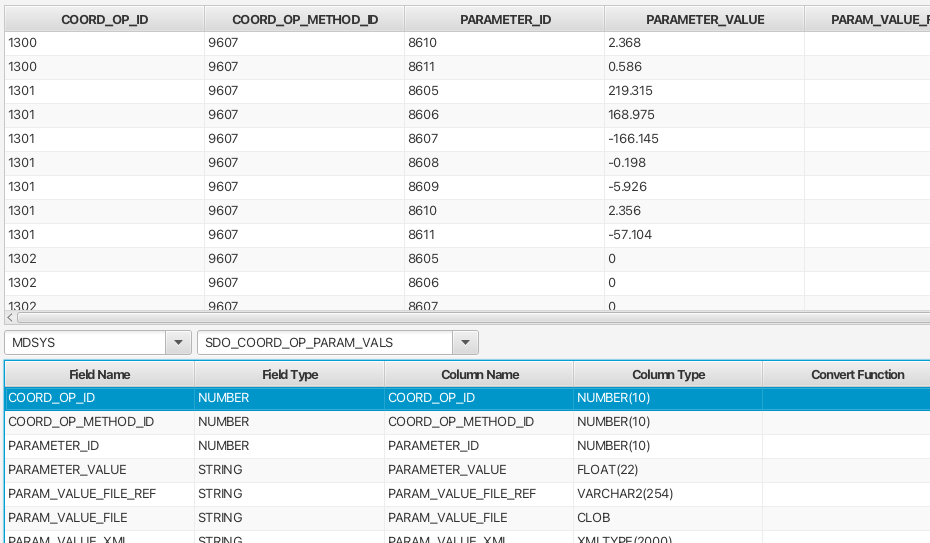
Task: Select the Field Name column header
Action: [x=99, y=375]
